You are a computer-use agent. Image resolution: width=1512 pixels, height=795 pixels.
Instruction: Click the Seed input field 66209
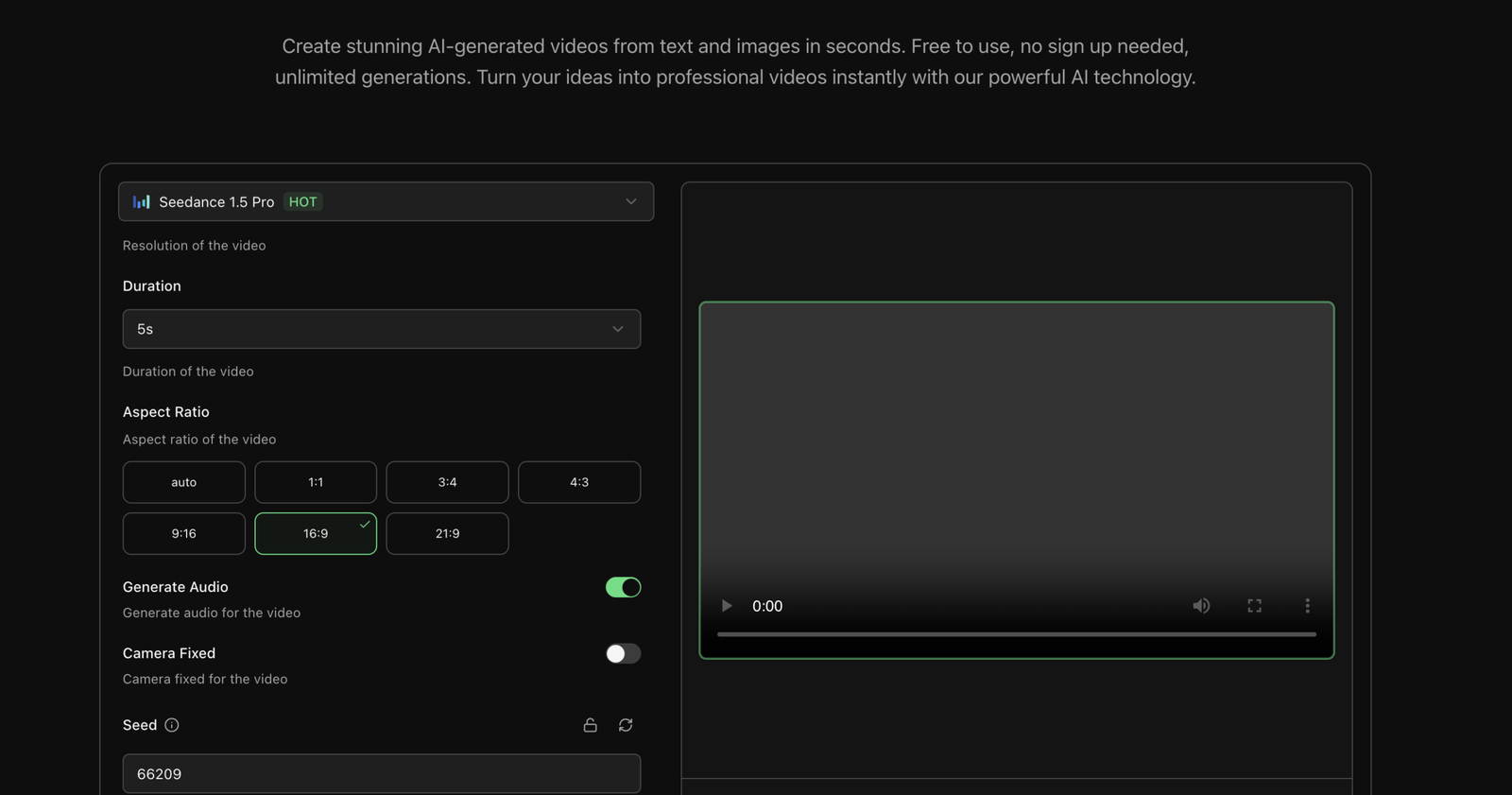[382, 773]
